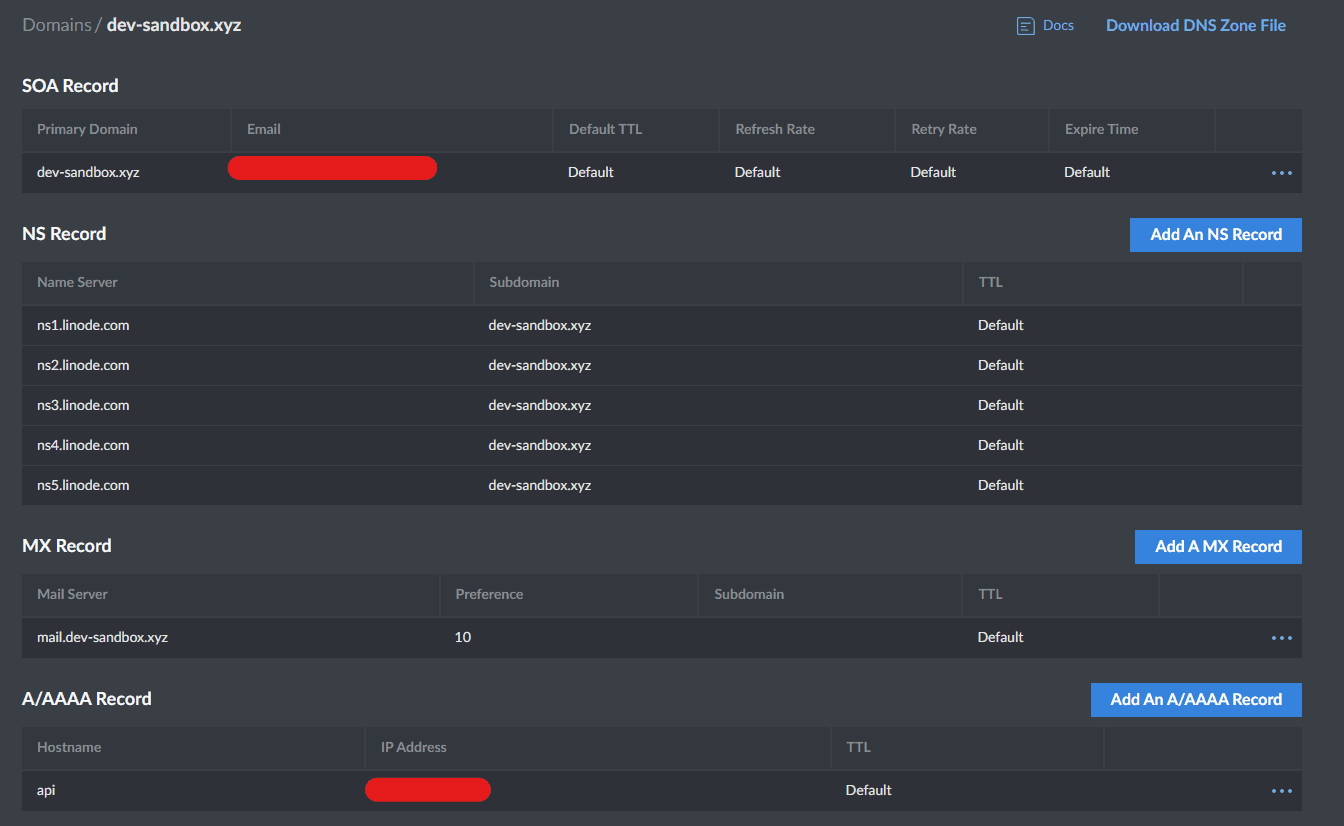The height and width of the screenshot is (826, 1344).
Task: Go back to Domains breadcrumb
Action: (57, 25)
